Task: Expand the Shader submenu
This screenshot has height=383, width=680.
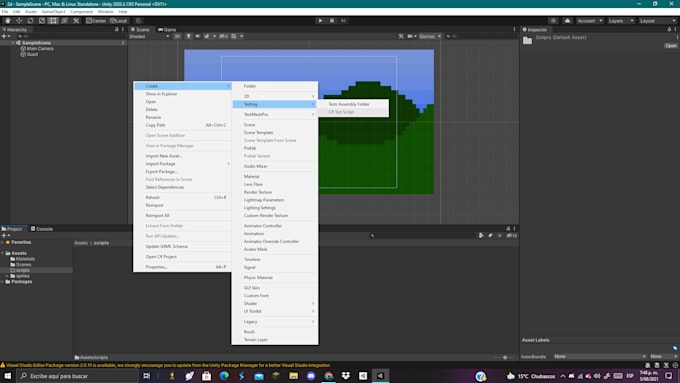Action: 275,303
